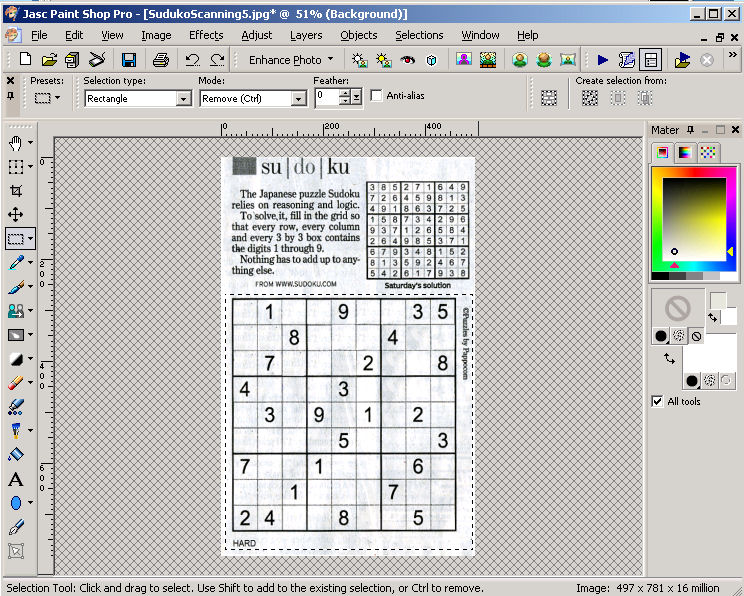Open the Swatches tab in Materials
Image resolution: width=744 pixels, height=596 pixels.
click(x=708, y=152)
